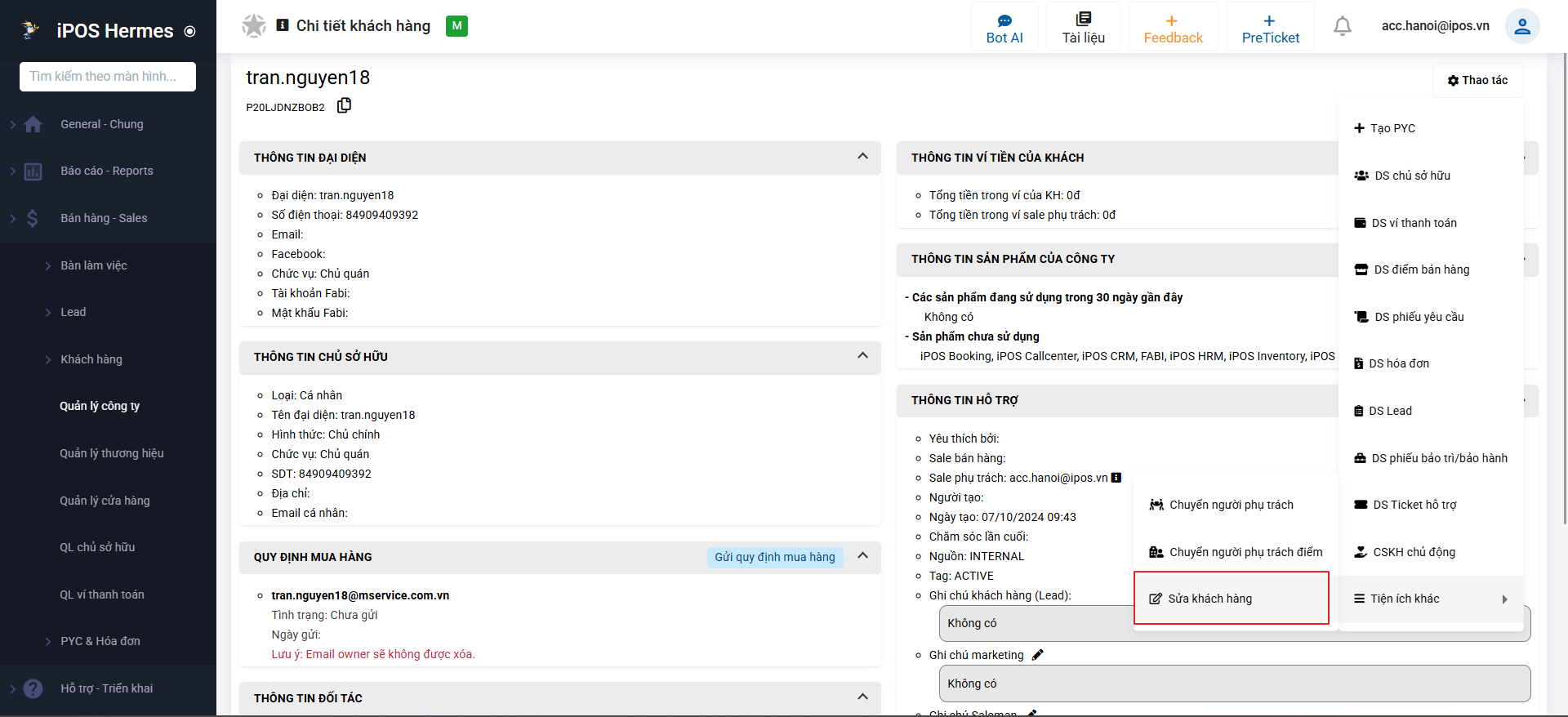Select DS chủ sở hữu menu item
This screenshot has width=1568, height=717.
[1431, 176]
